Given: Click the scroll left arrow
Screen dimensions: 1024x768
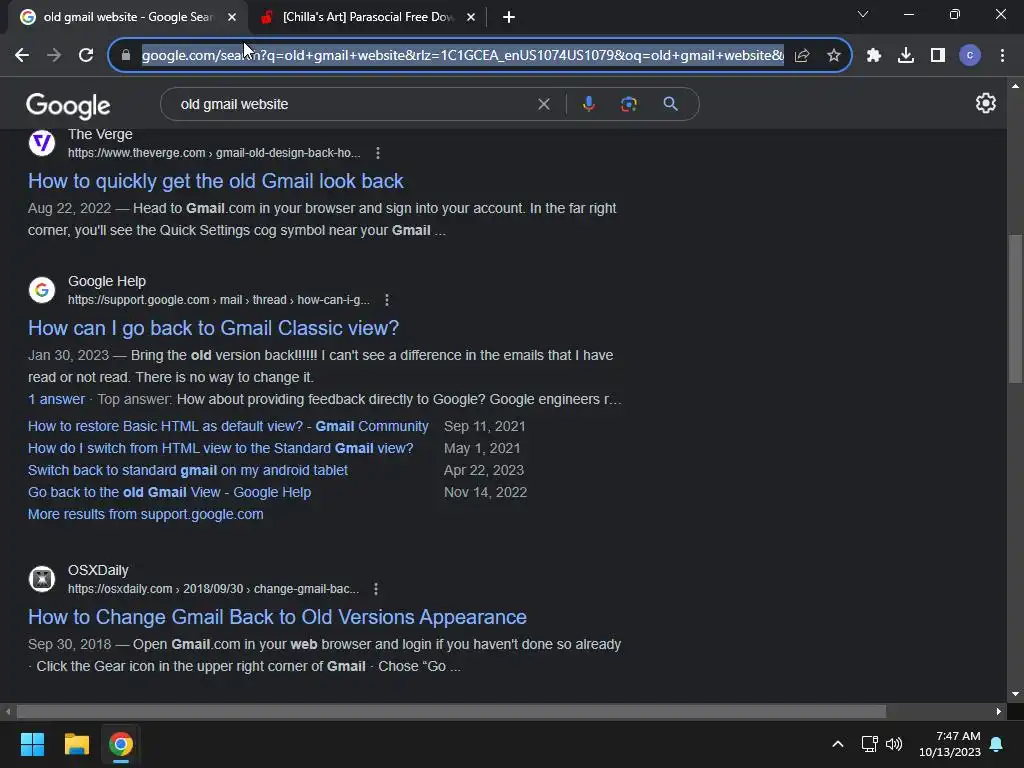Looking at the screenshot, I should [x=8, y=711].
